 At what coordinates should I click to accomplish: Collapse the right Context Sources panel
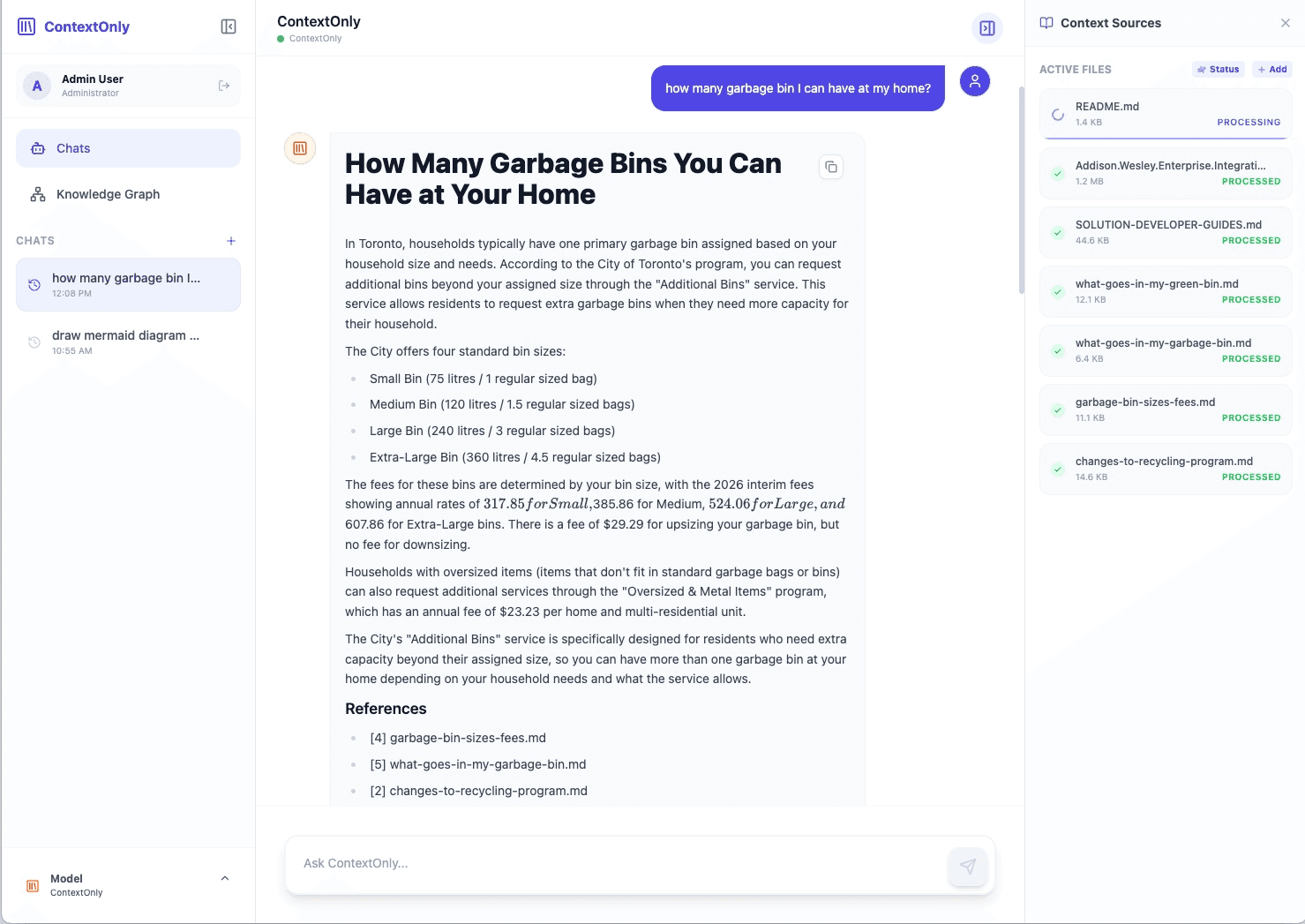(x=1285, y=22)
